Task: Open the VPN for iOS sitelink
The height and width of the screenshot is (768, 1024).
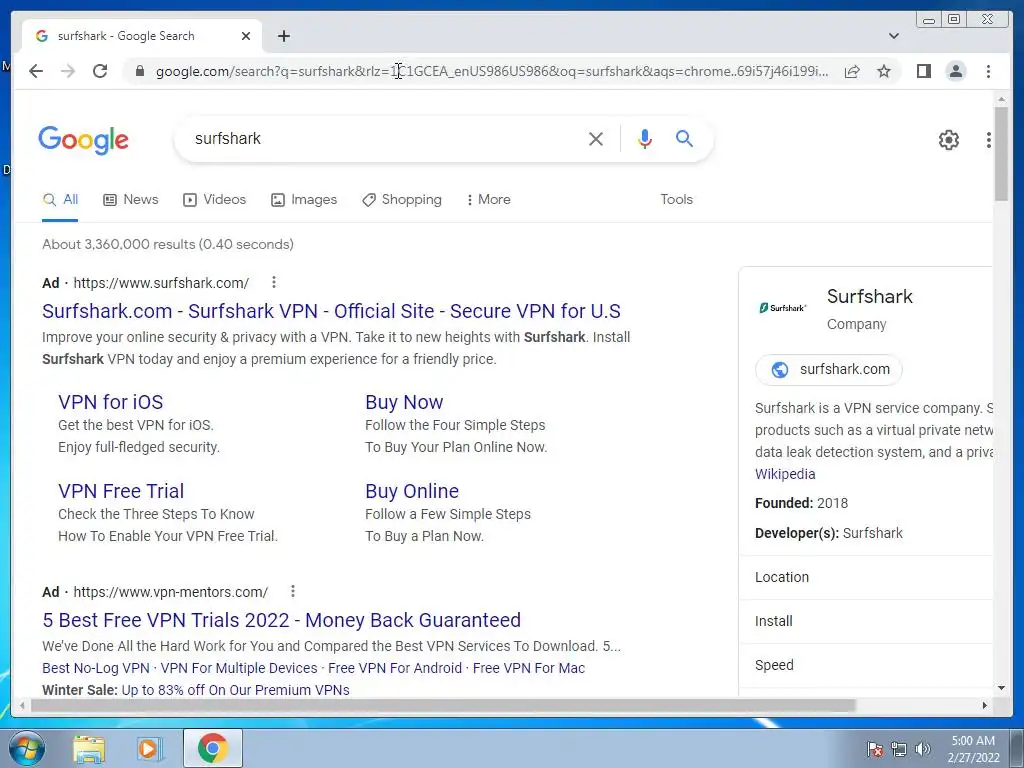Action: pyautogui.click(x=110, y=402)
